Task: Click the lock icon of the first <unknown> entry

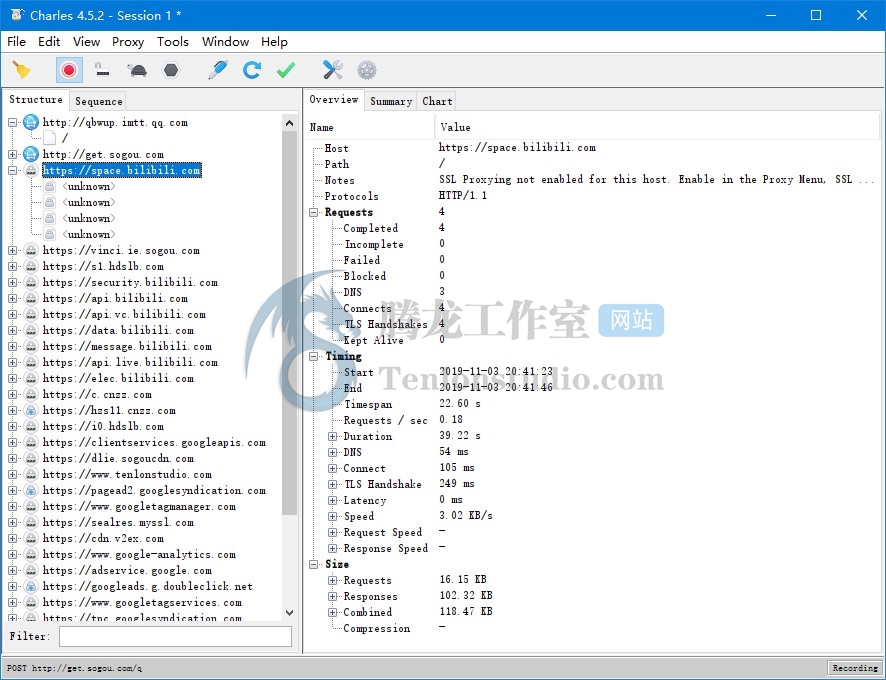Action: tap(50, 186)
